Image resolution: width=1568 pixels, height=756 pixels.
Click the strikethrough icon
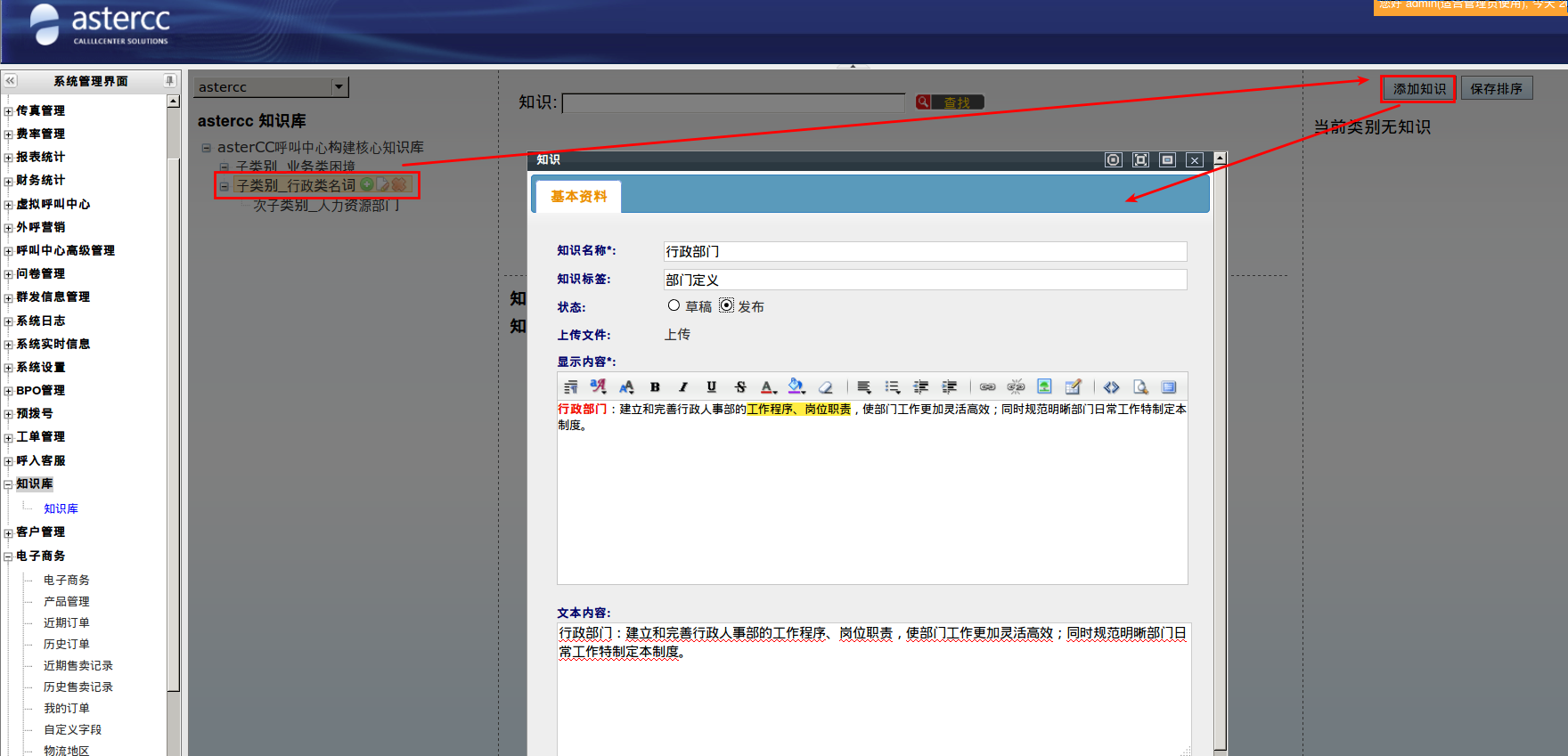coord(739,387)
